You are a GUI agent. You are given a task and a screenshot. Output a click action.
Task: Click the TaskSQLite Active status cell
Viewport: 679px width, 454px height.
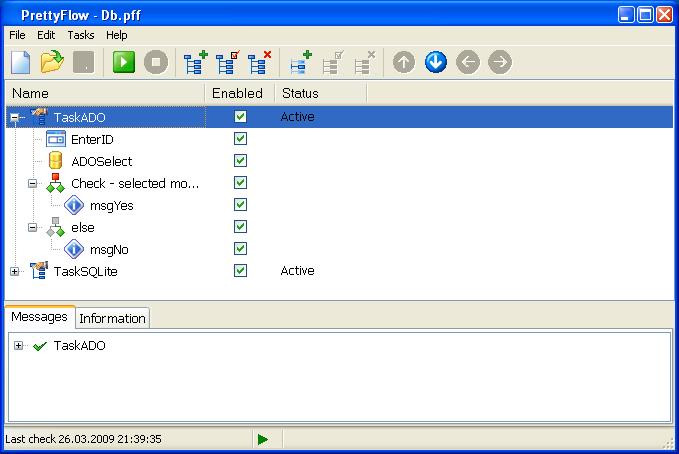tap(297, 271)
